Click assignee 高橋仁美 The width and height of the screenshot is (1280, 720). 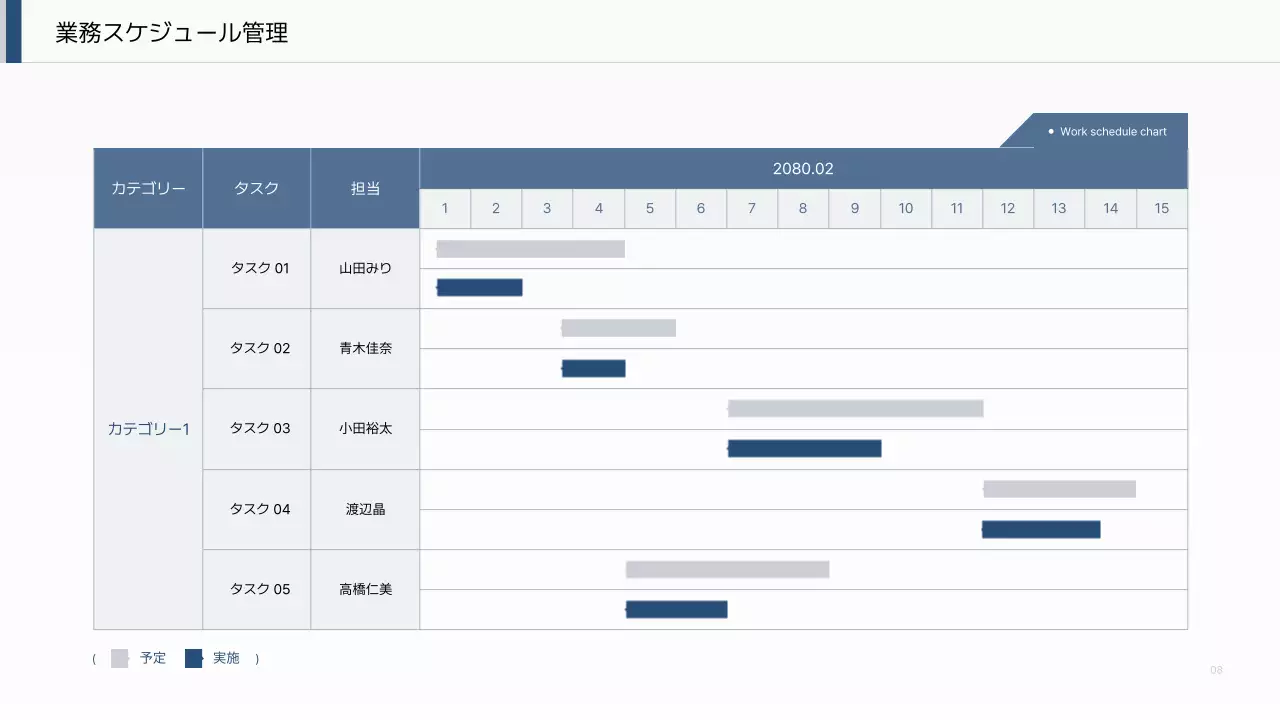coord(365,589)
